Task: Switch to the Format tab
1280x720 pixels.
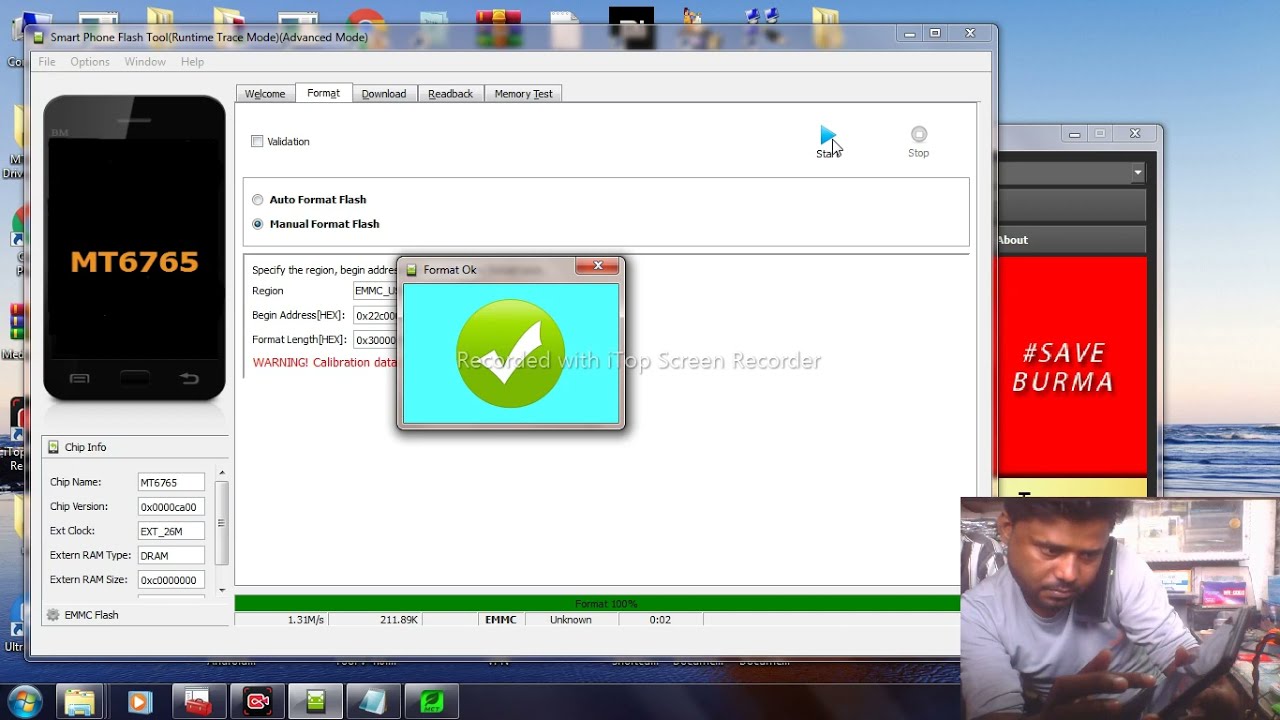Action: [323, 93]
